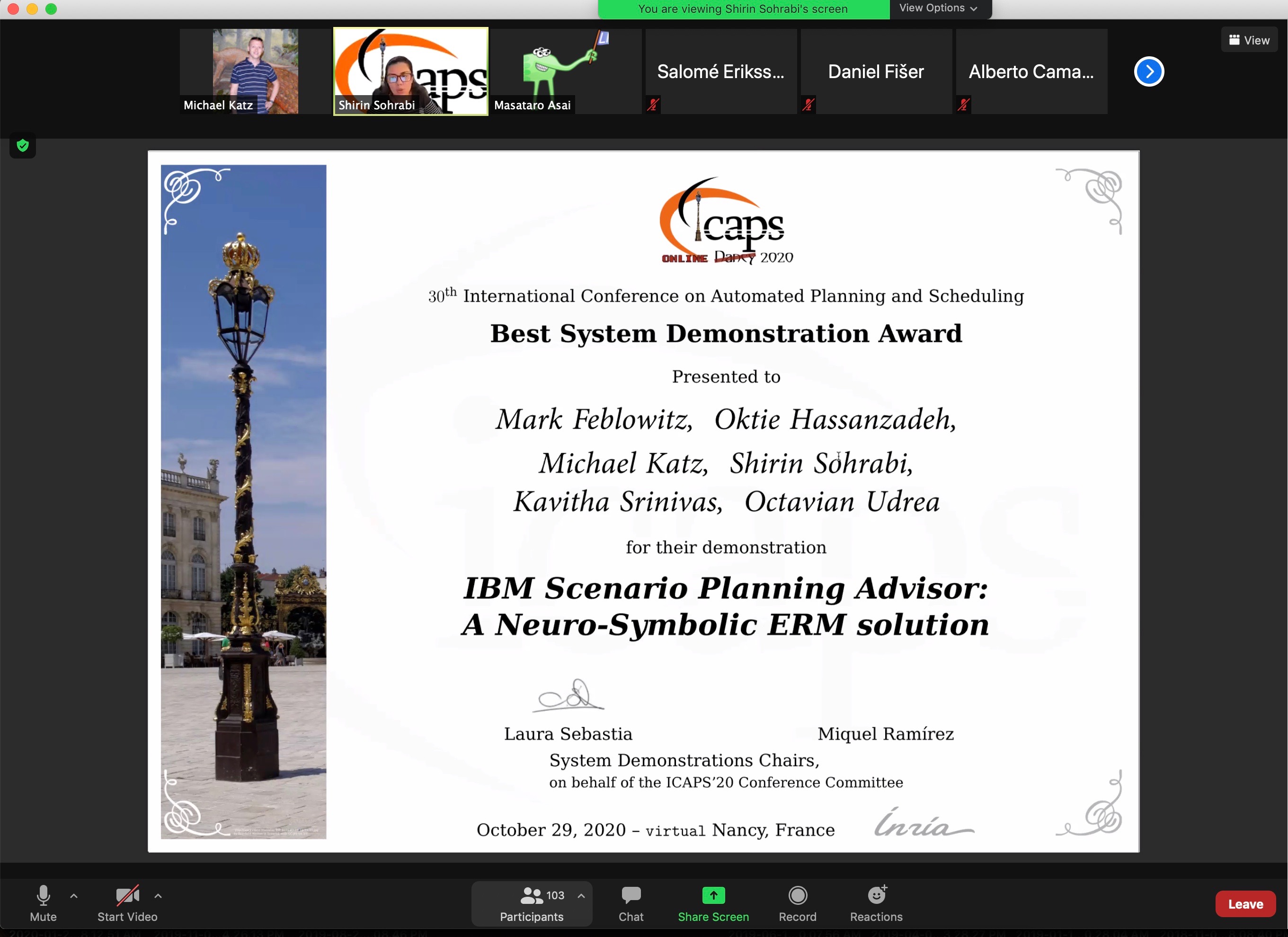The width and height of the screenshot is (1288, 937).
Task: Click the 'IBM Scenario Planning Advisor:' title
Action: pyautogui.click(x=726, y=588)
